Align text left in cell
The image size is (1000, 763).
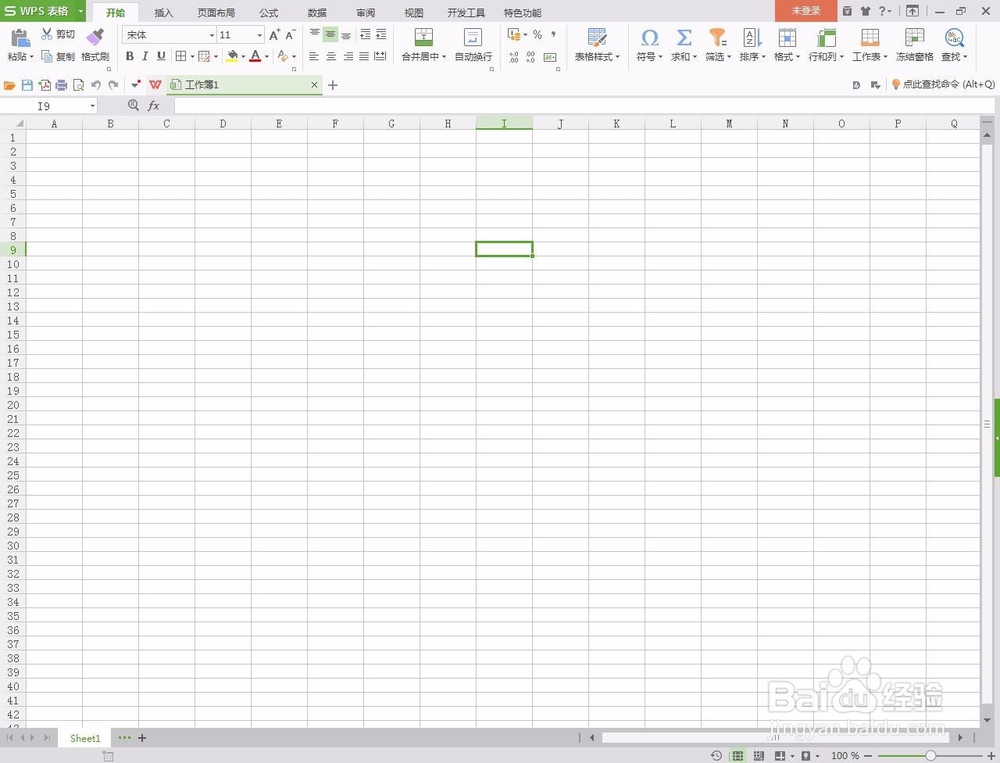[x=314, y=57]
